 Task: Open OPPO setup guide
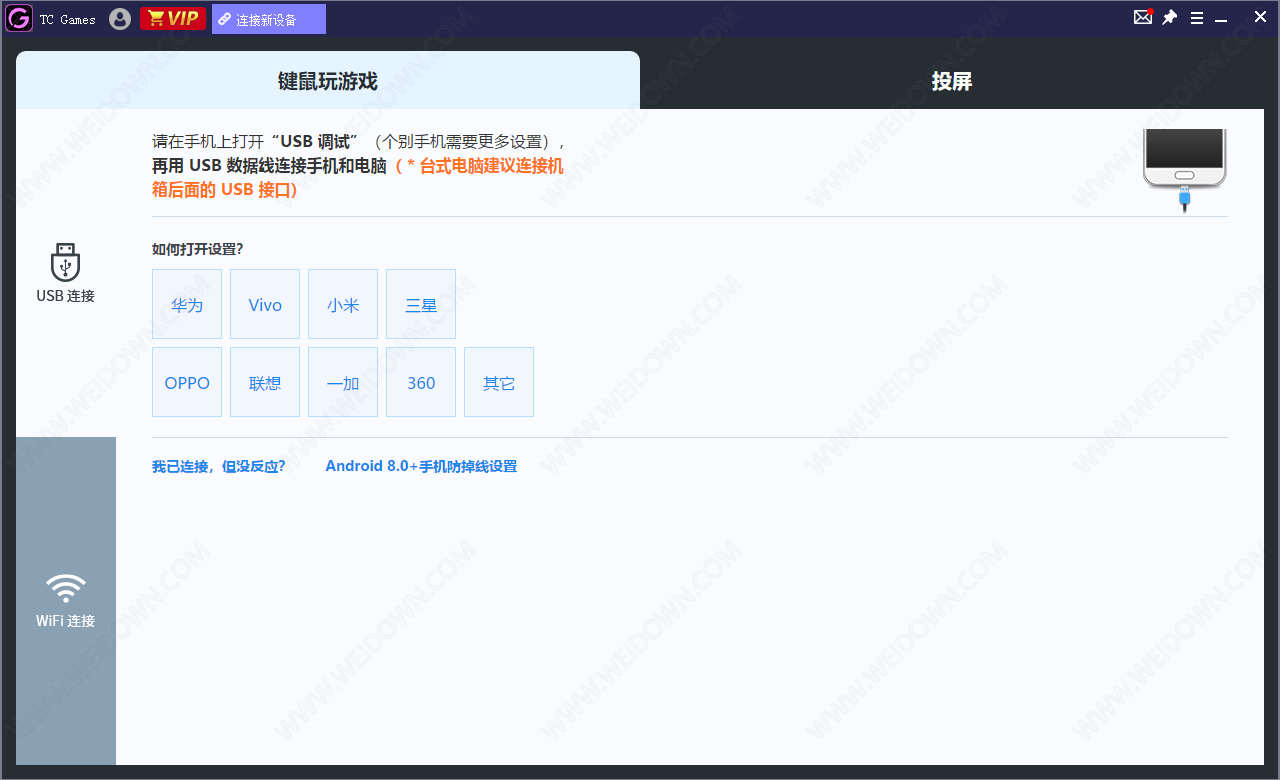pos(187,382)
